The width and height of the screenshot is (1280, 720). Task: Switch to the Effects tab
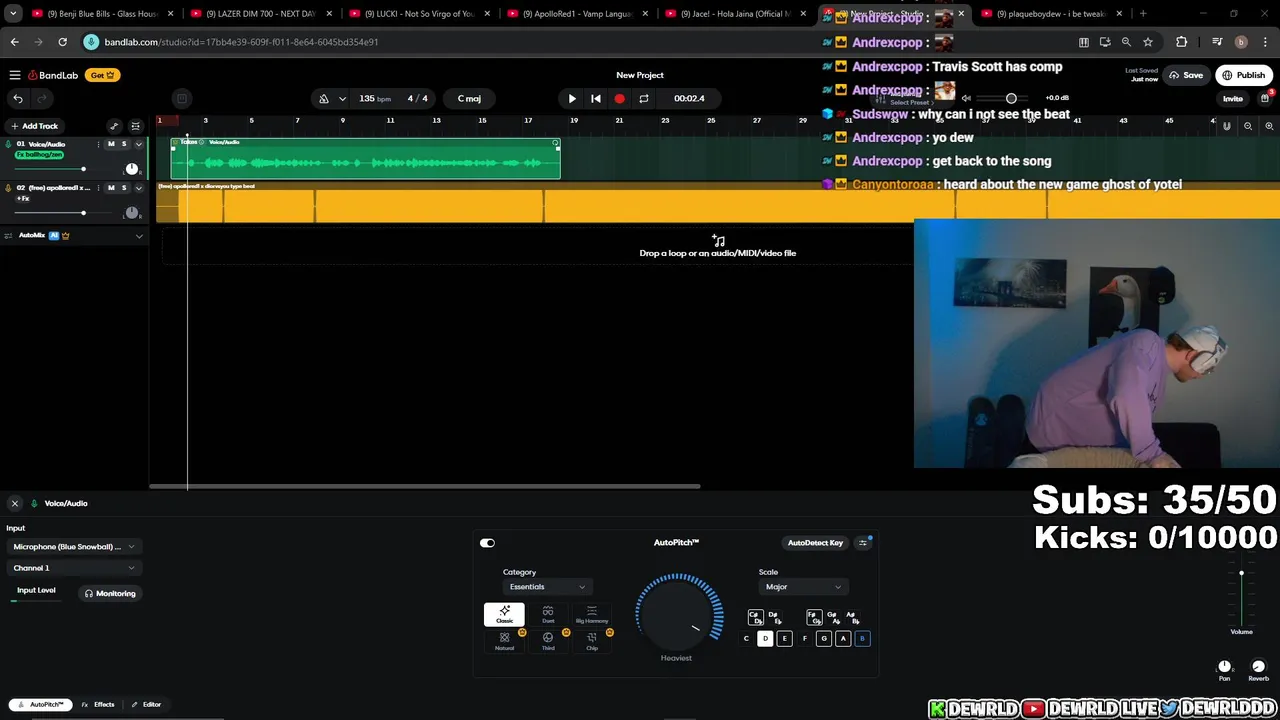tap(98, 704)
